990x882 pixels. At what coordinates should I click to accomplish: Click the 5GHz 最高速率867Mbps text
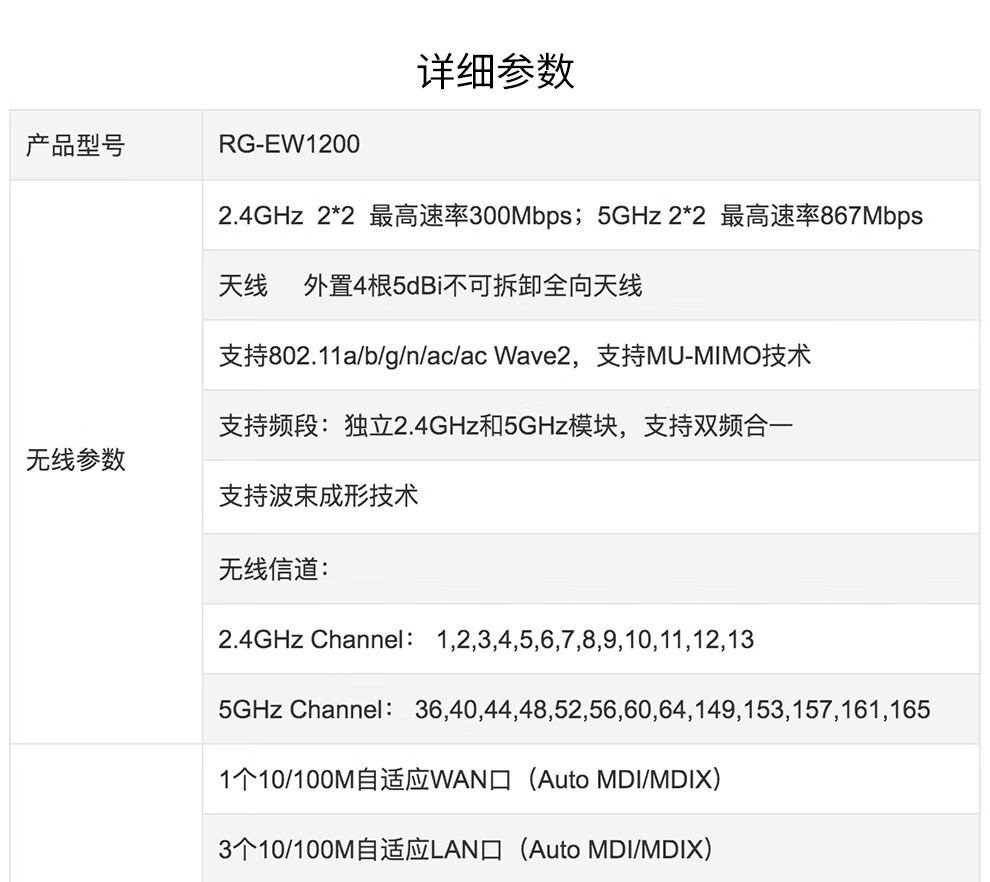click(x=760, y=216)
